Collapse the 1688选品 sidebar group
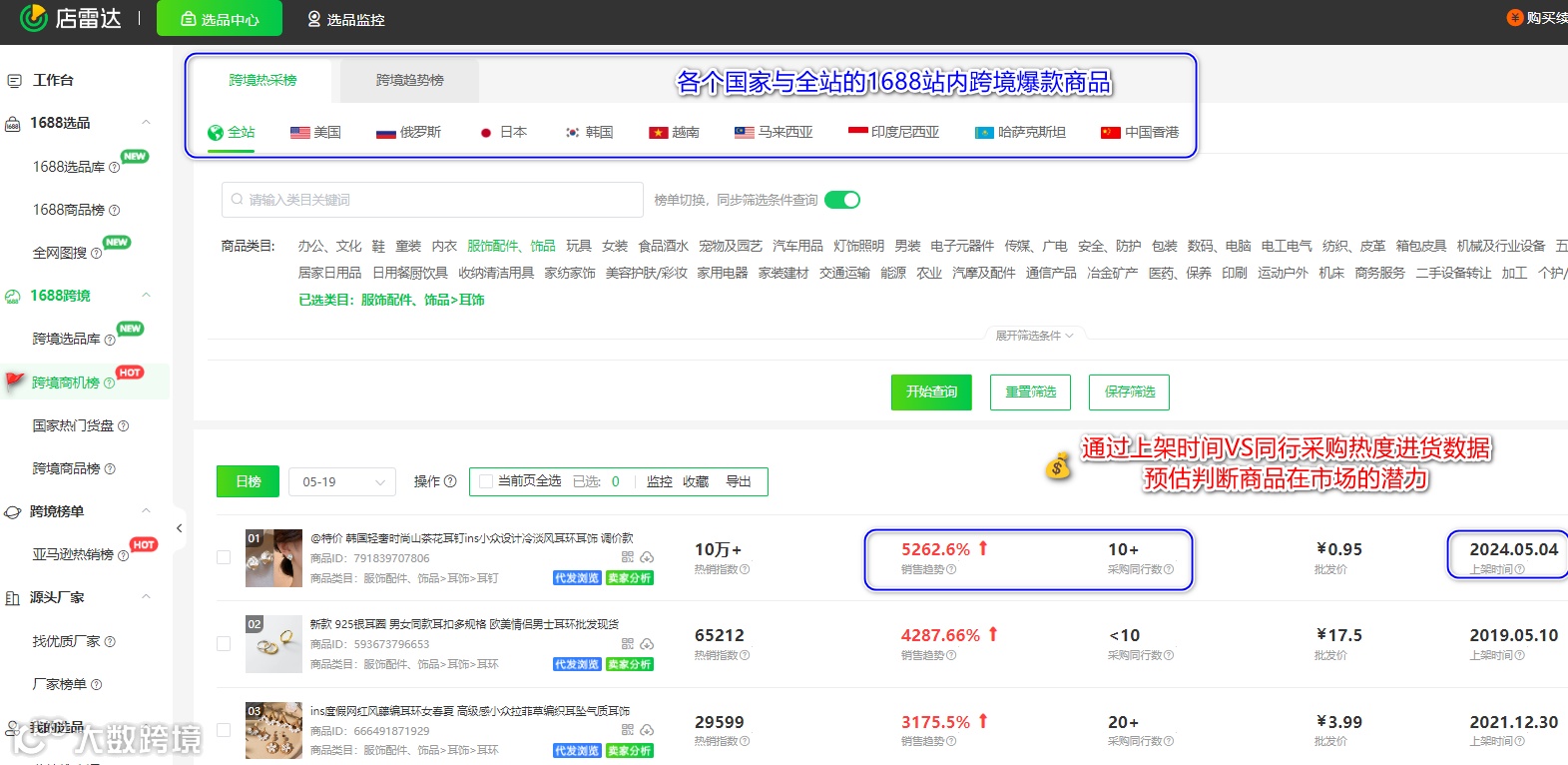The height and width of the screenshot is (765, 1568). 146,123
